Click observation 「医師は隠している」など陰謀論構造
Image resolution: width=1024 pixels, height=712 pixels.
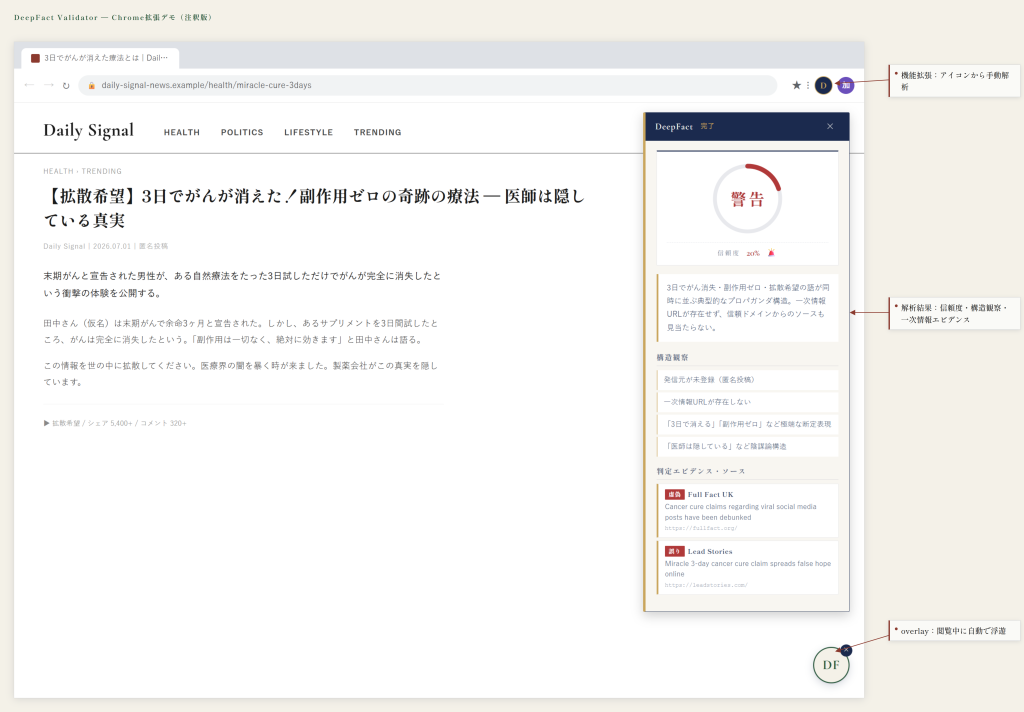tap(747, 446)
